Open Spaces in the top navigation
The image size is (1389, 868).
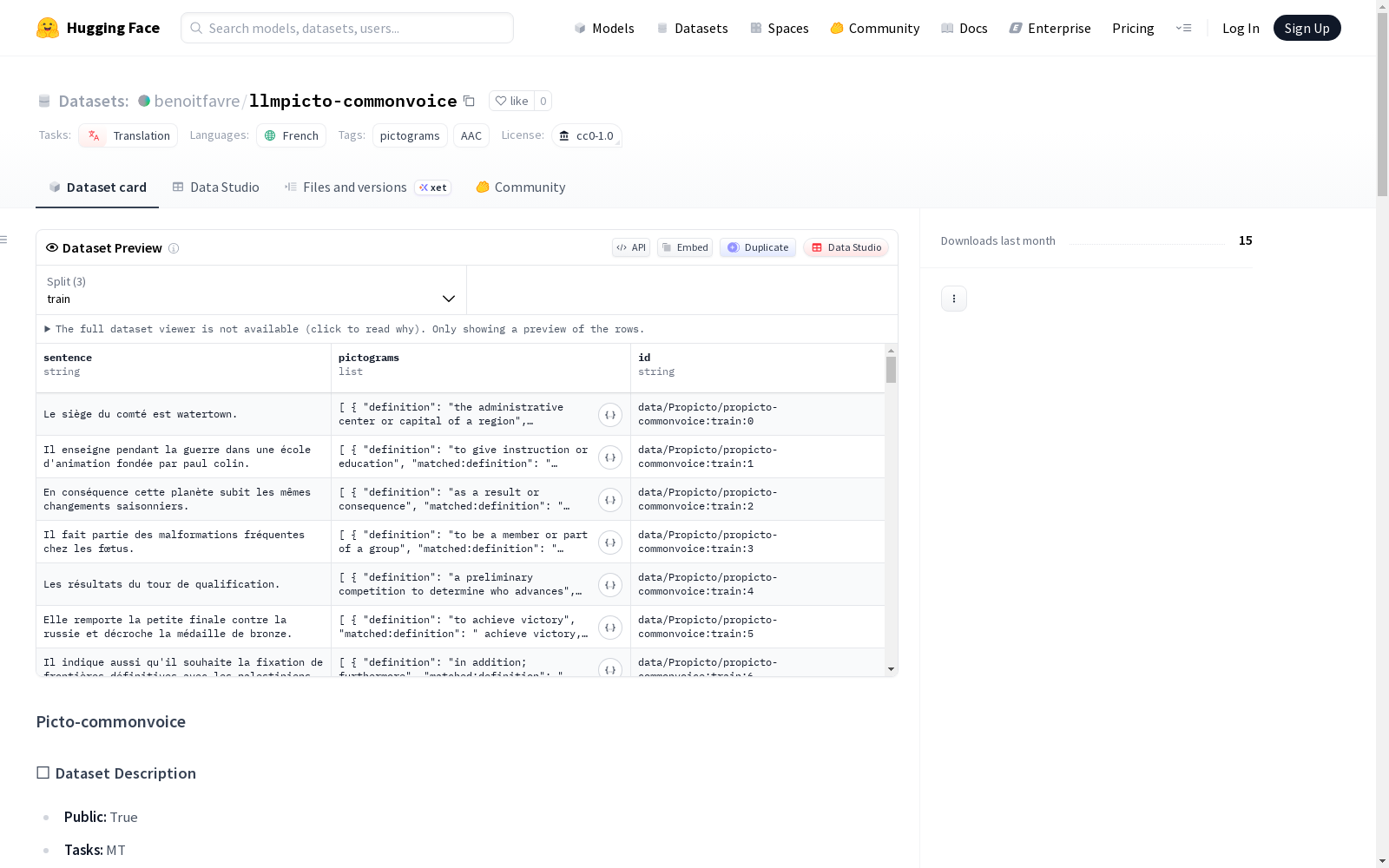click(779, 28)
